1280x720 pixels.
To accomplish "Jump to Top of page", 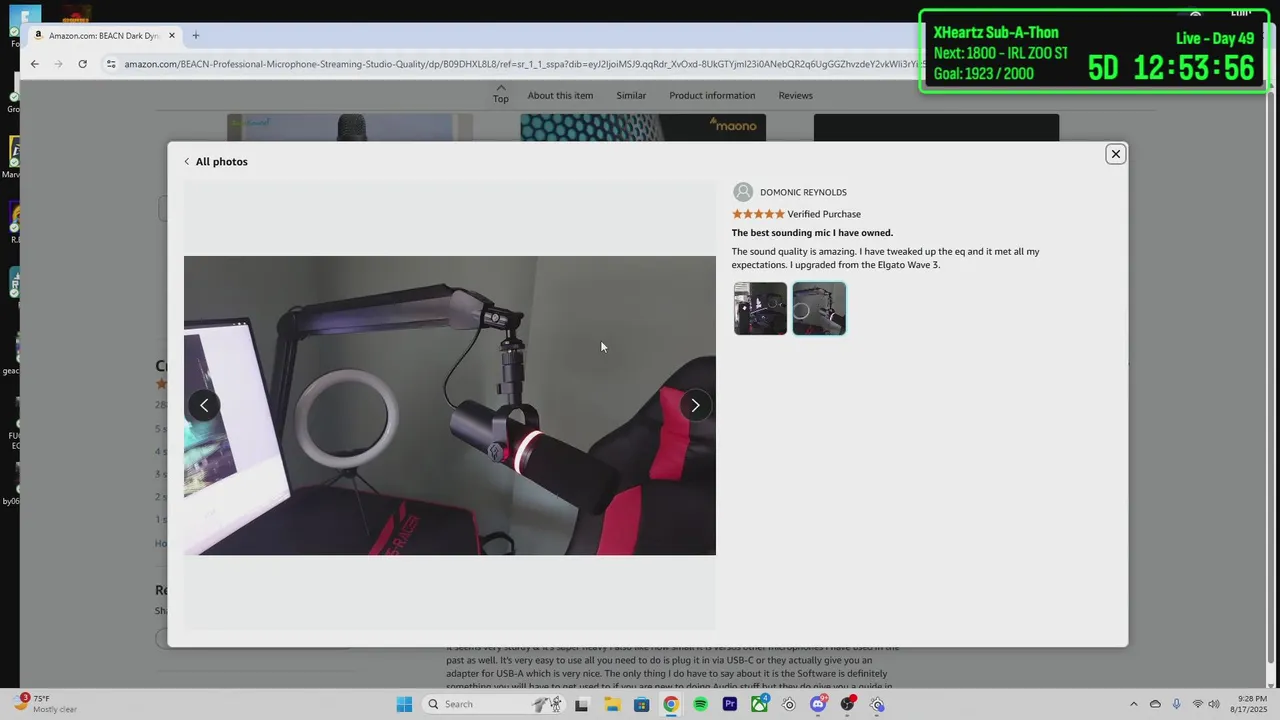I will (500, 94).
